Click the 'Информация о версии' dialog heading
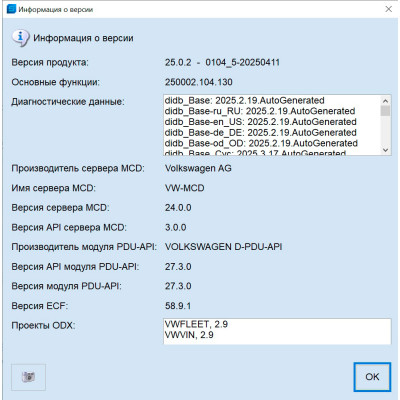 coord(83,38)
